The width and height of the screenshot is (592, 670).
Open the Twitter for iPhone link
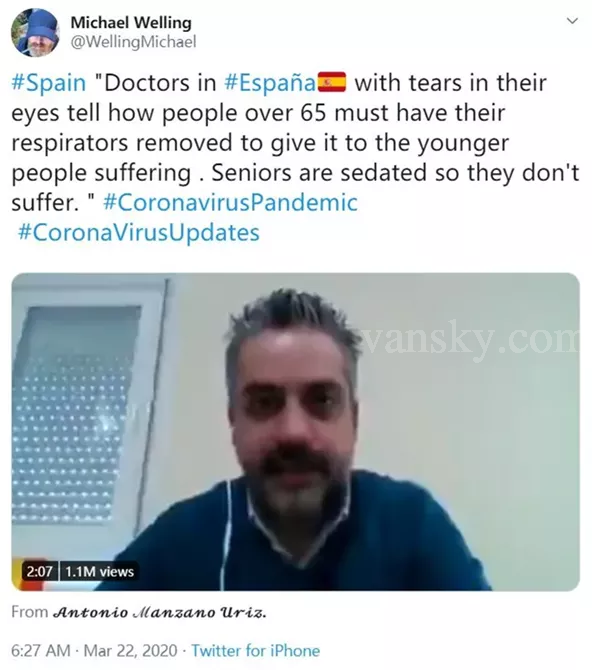pyautogui.click(x=256, y=650)
